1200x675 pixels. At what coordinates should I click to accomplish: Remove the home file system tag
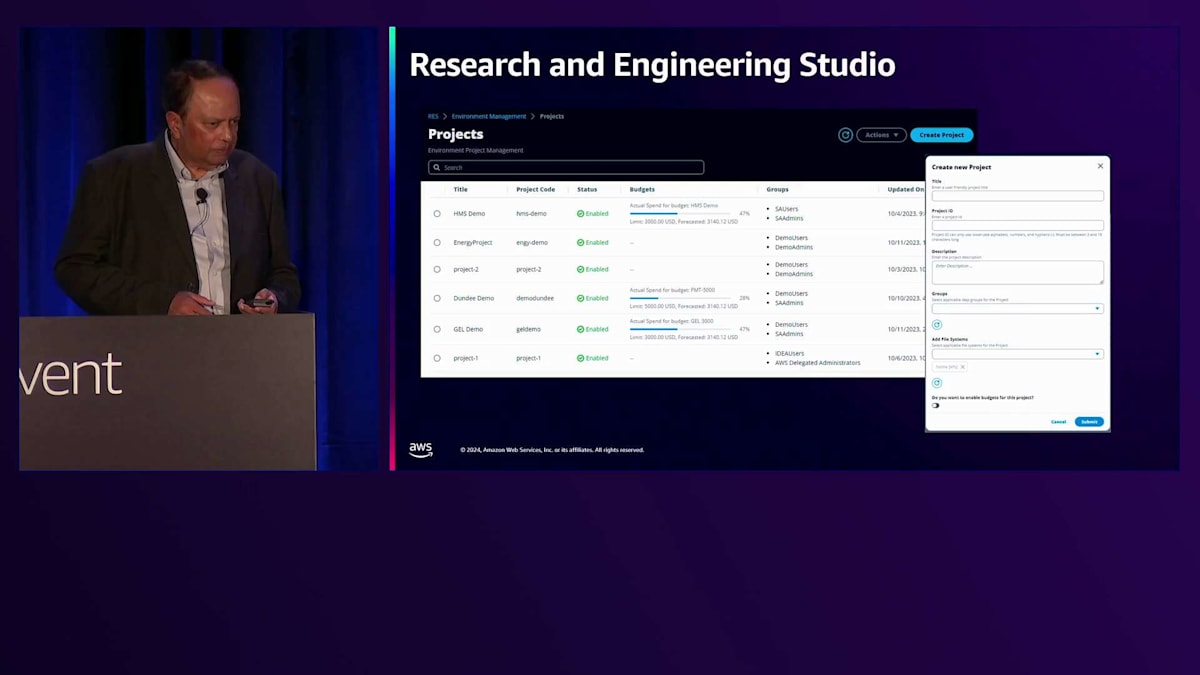pyautogui.click(x=963, y=367)
